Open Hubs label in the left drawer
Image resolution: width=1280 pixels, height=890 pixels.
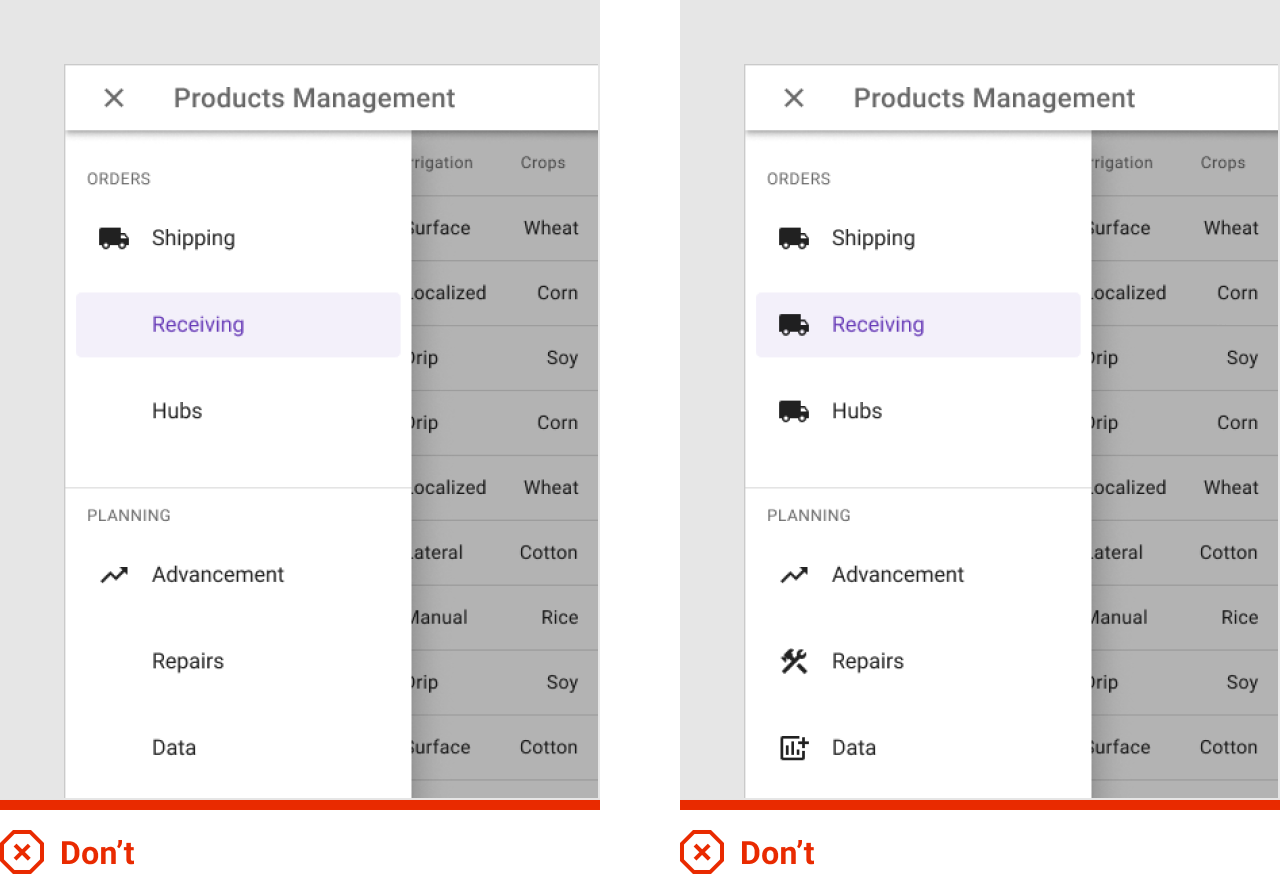[177, 411]
